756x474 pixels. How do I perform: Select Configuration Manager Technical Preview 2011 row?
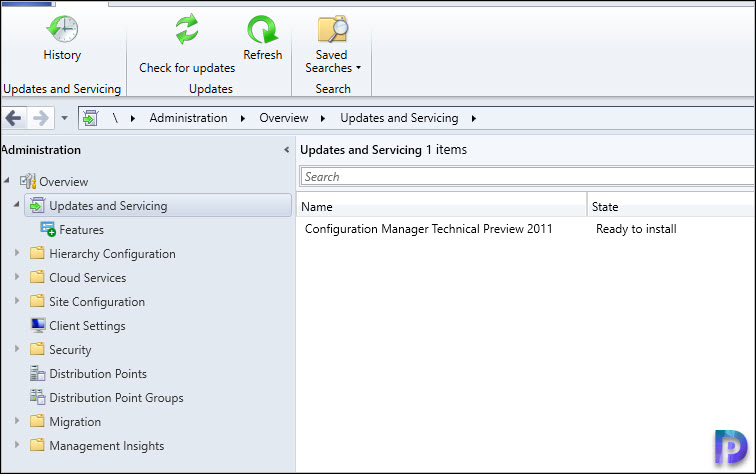526,229
